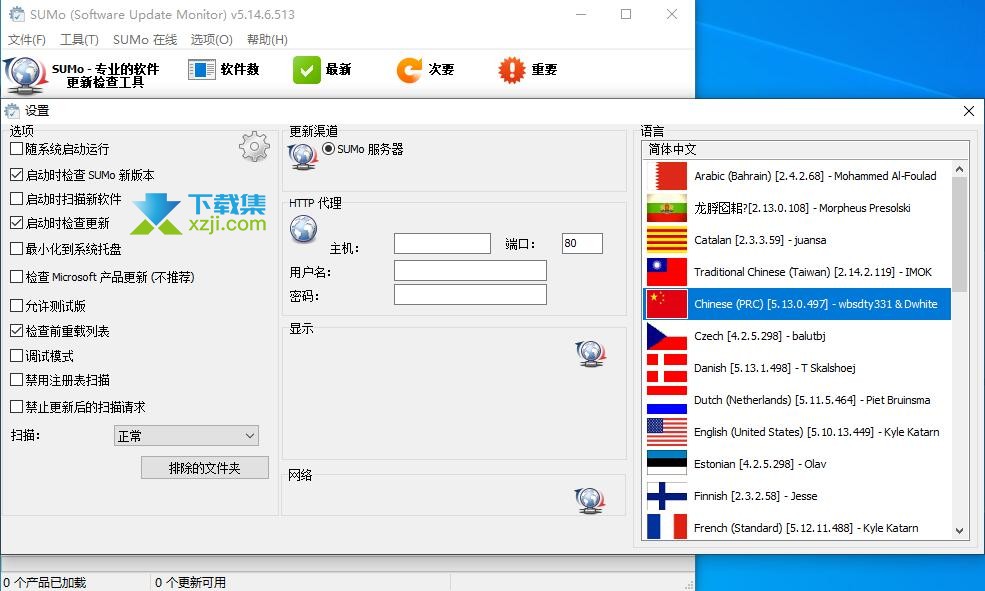The image size is (985, 591).
Task: Click the SUMo globe logo in toolbar
Action: click(x=25, y=75)
